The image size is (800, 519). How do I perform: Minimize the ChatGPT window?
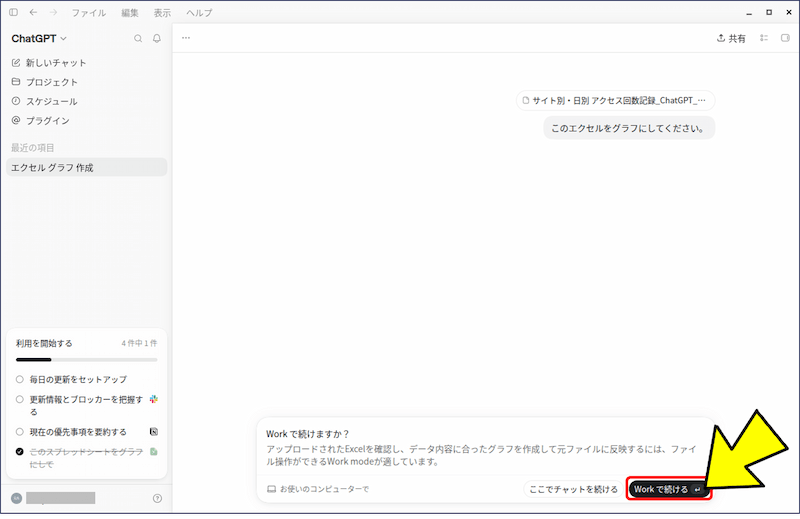(749, 13)
